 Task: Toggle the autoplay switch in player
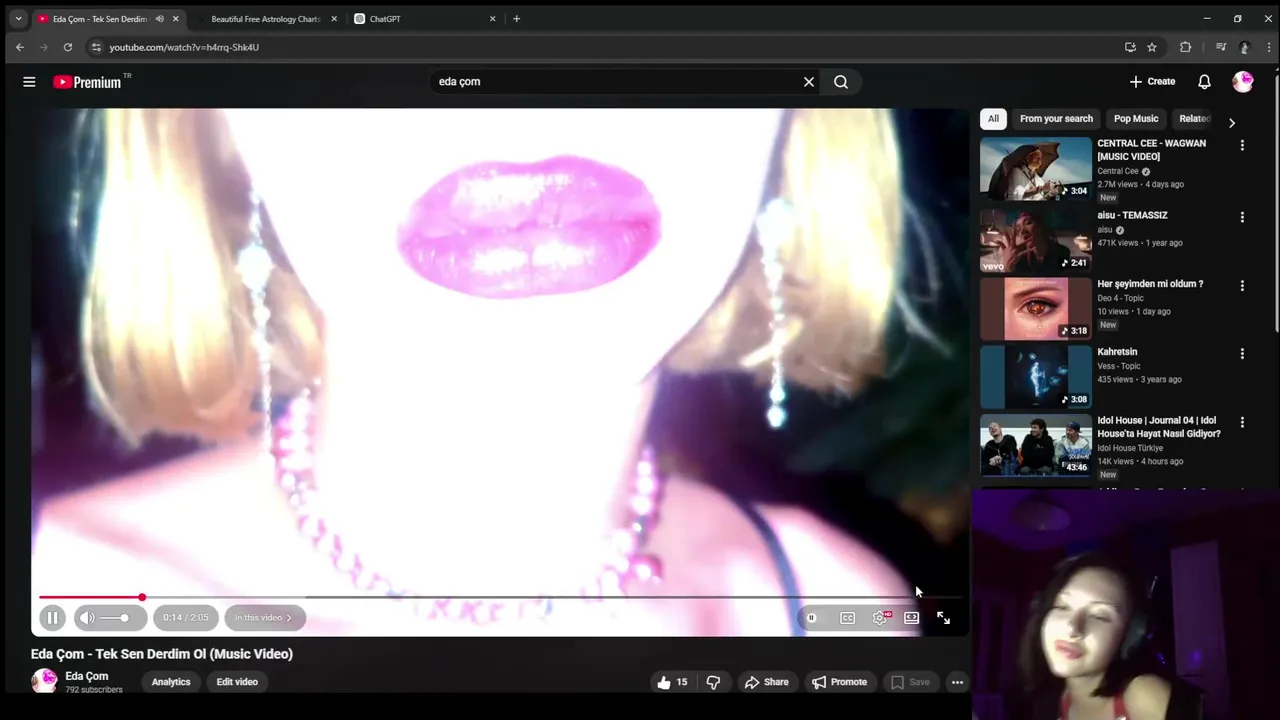811,618
